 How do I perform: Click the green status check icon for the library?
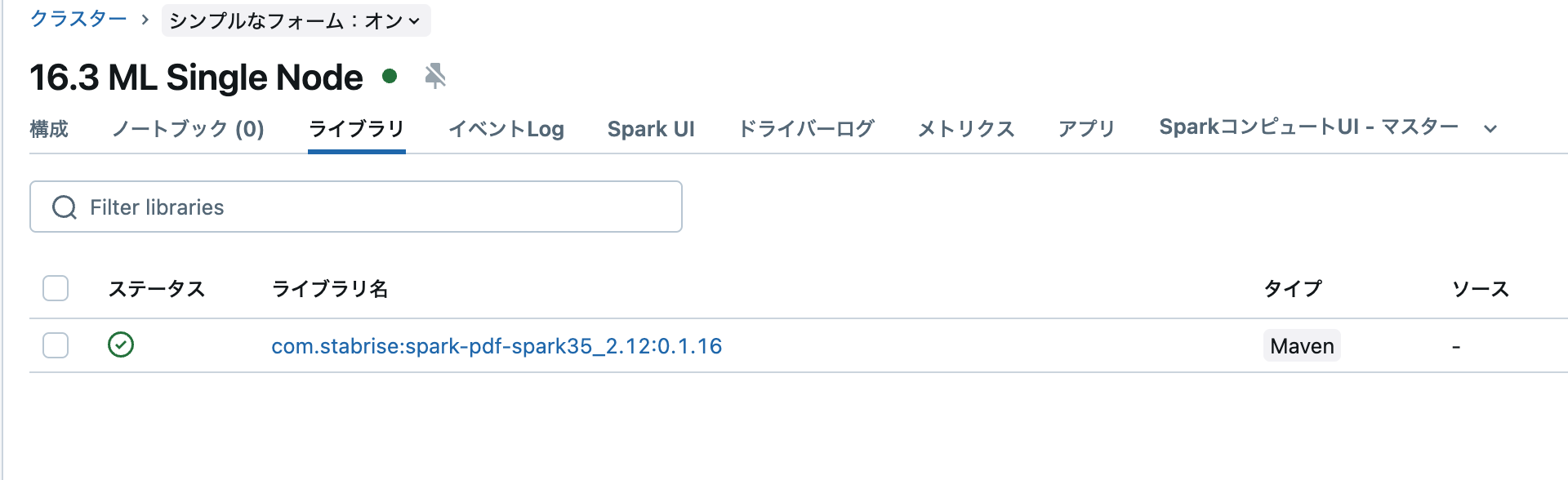coord(120,345)
